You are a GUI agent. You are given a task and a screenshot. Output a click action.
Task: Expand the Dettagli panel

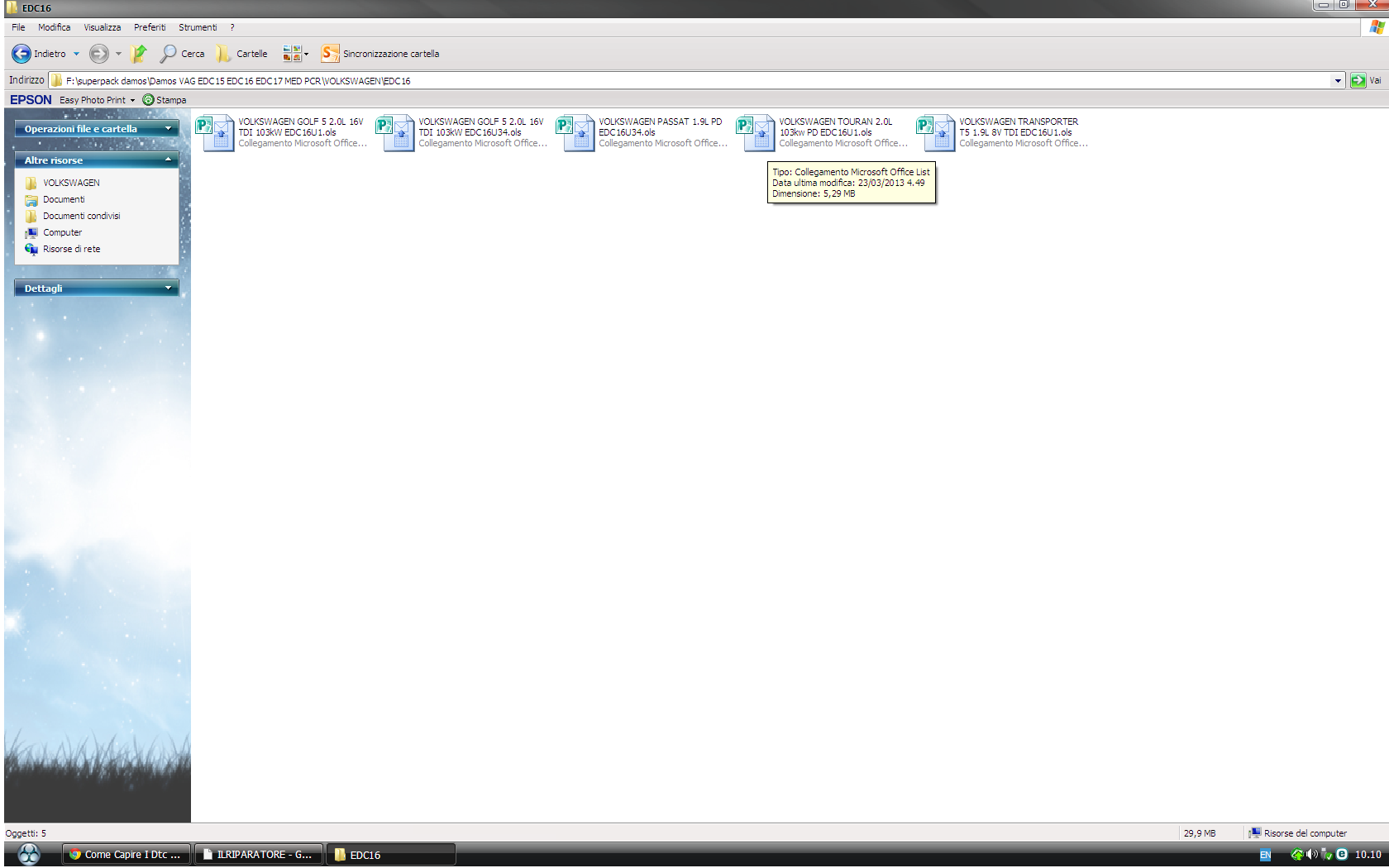(x=168, y=288)
